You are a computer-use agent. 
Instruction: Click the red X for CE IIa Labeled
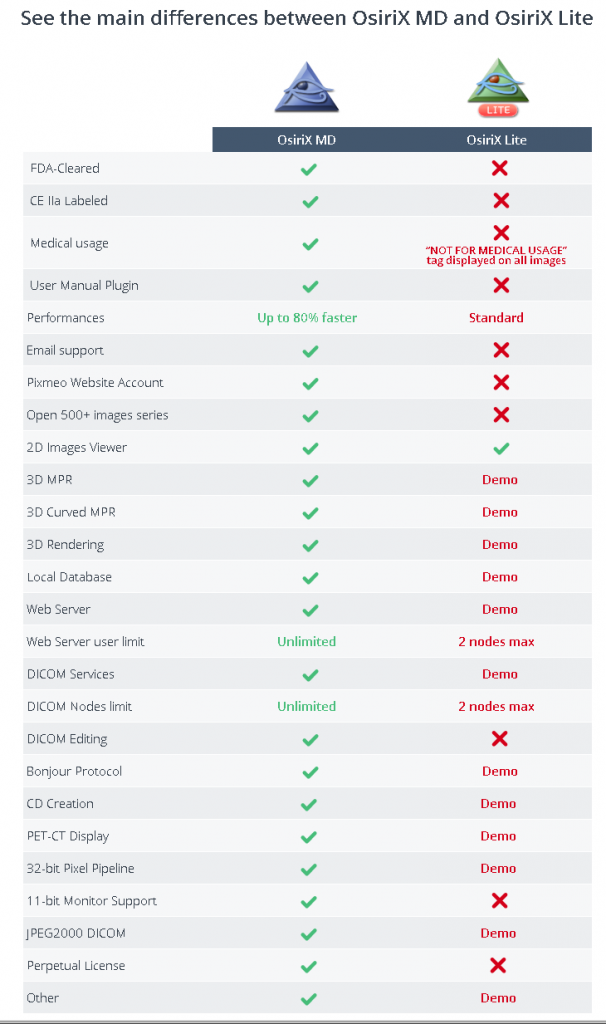pyautogui.click(x=501, y=200)
